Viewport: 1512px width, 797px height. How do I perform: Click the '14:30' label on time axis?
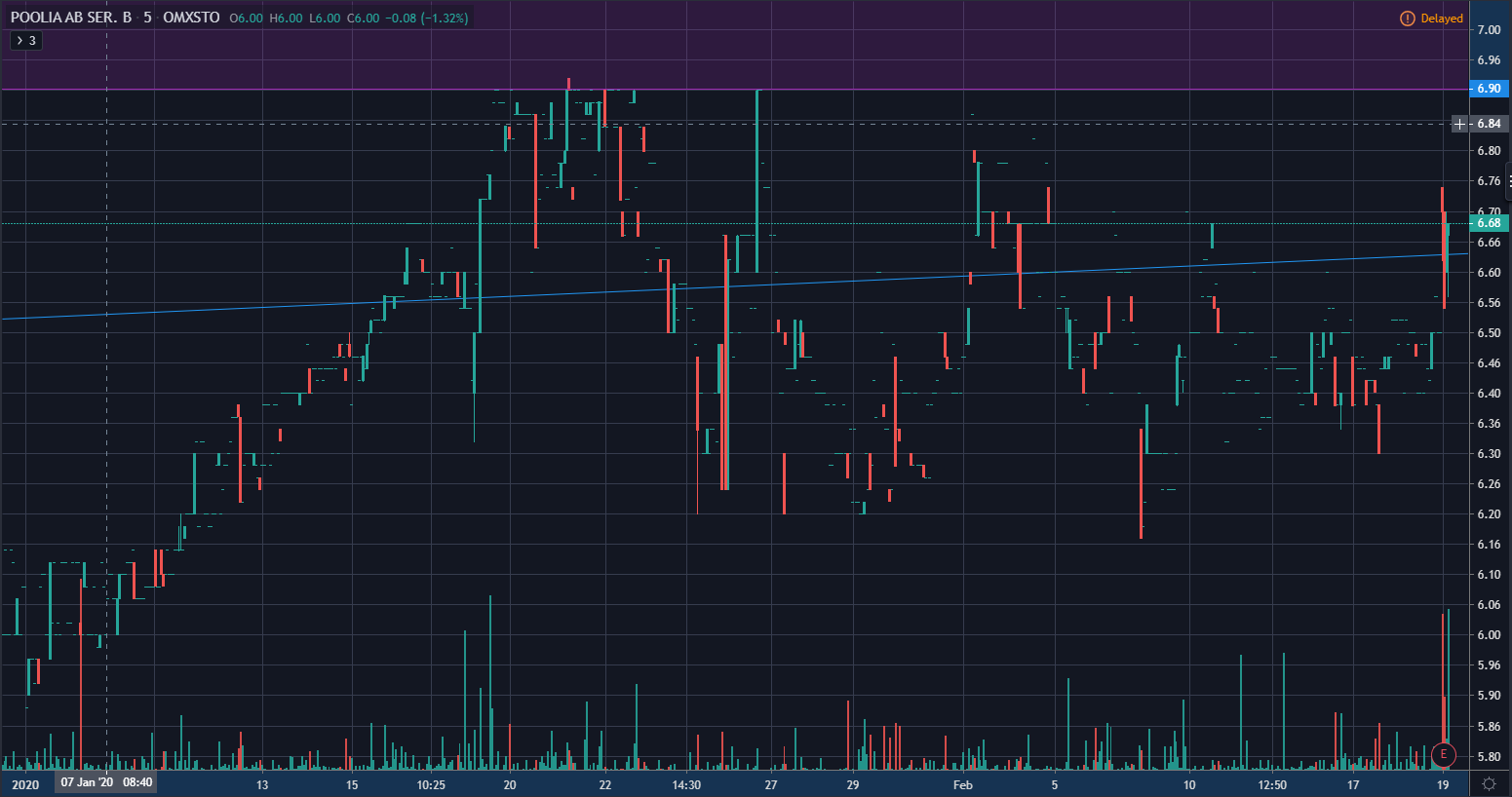click(686, 784)
